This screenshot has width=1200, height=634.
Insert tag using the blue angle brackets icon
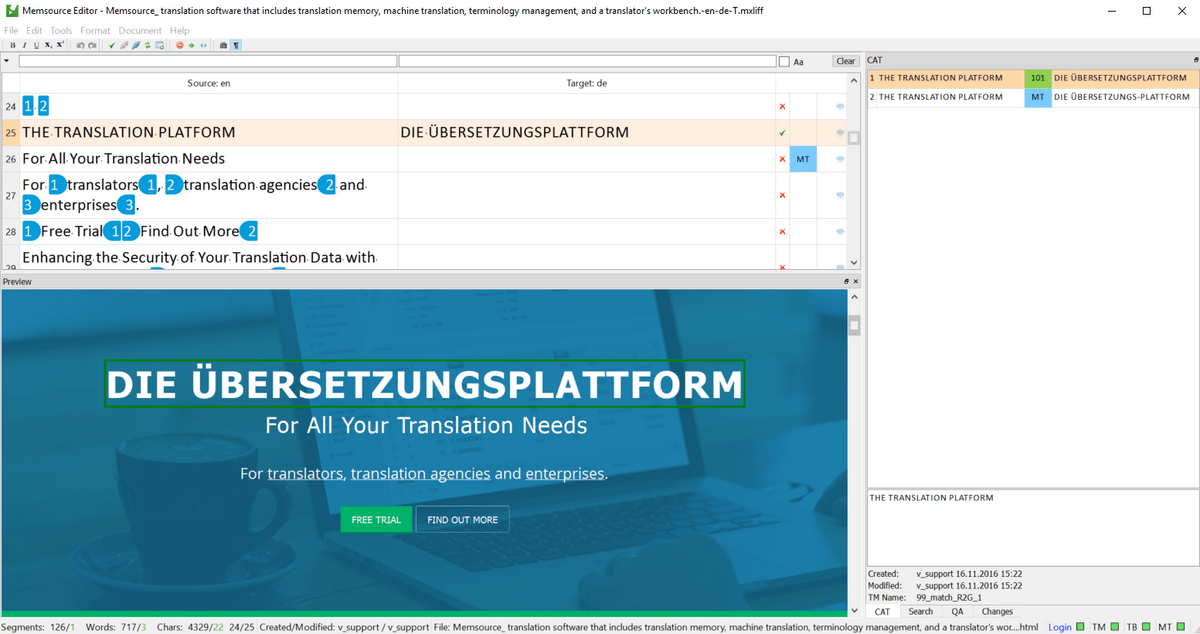[203, 45]
